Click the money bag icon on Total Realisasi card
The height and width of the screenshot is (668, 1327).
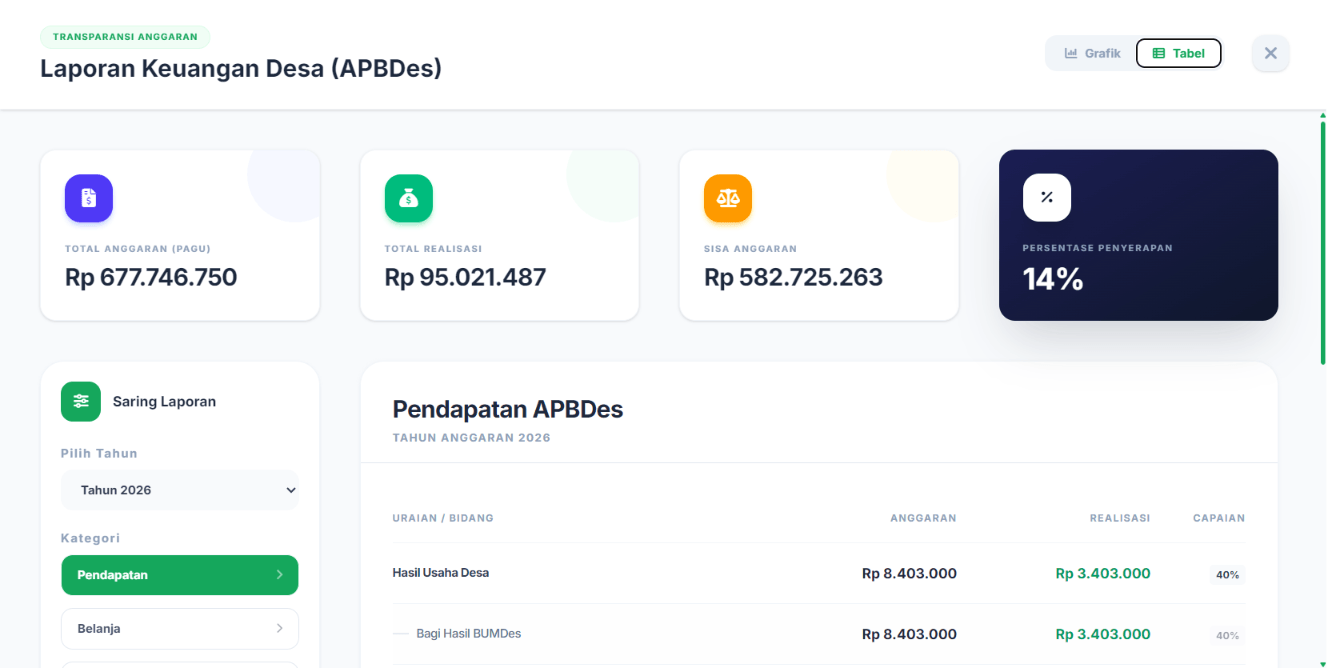(409, 198)
